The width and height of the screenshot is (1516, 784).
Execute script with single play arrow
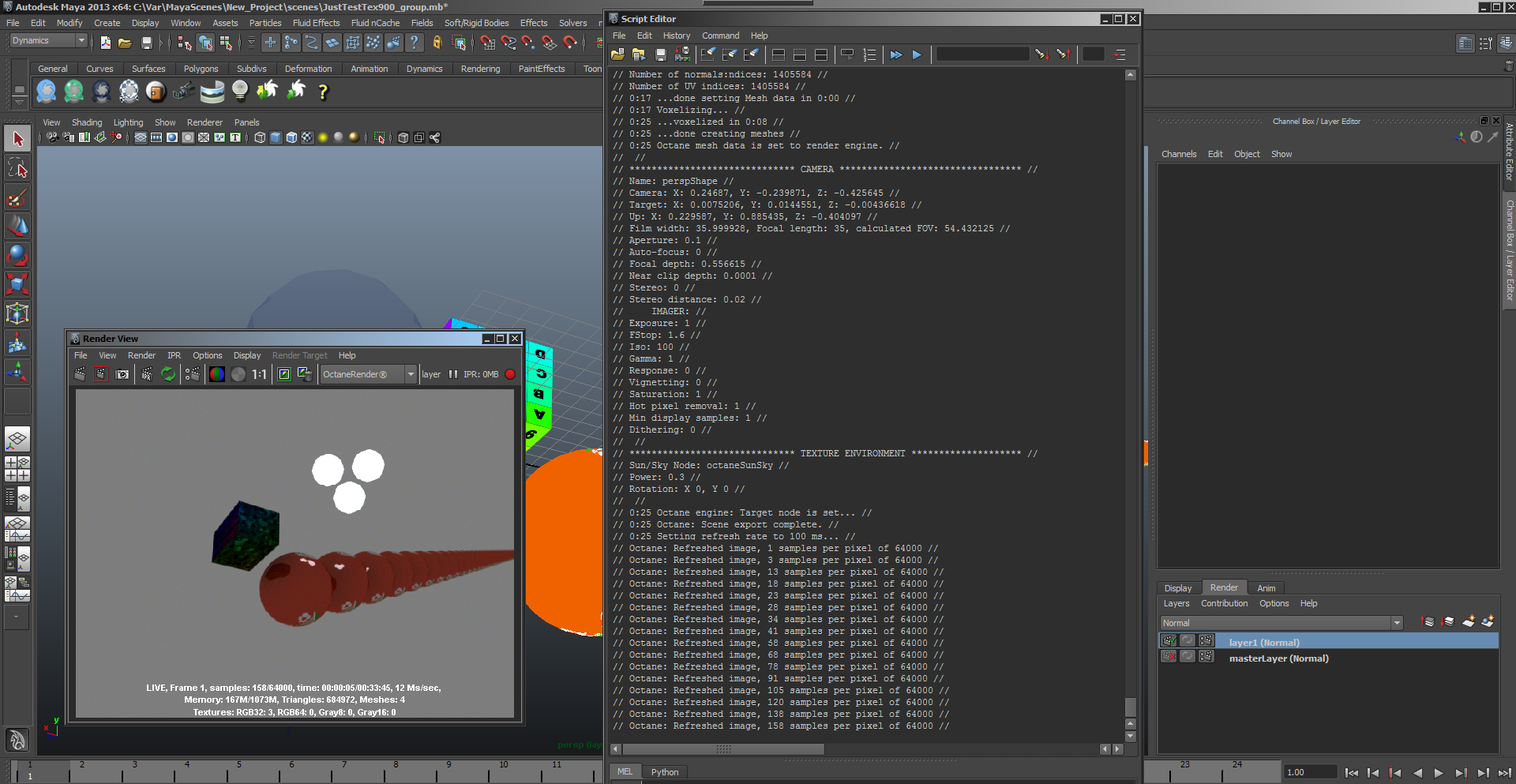click(x=917, y=54)
